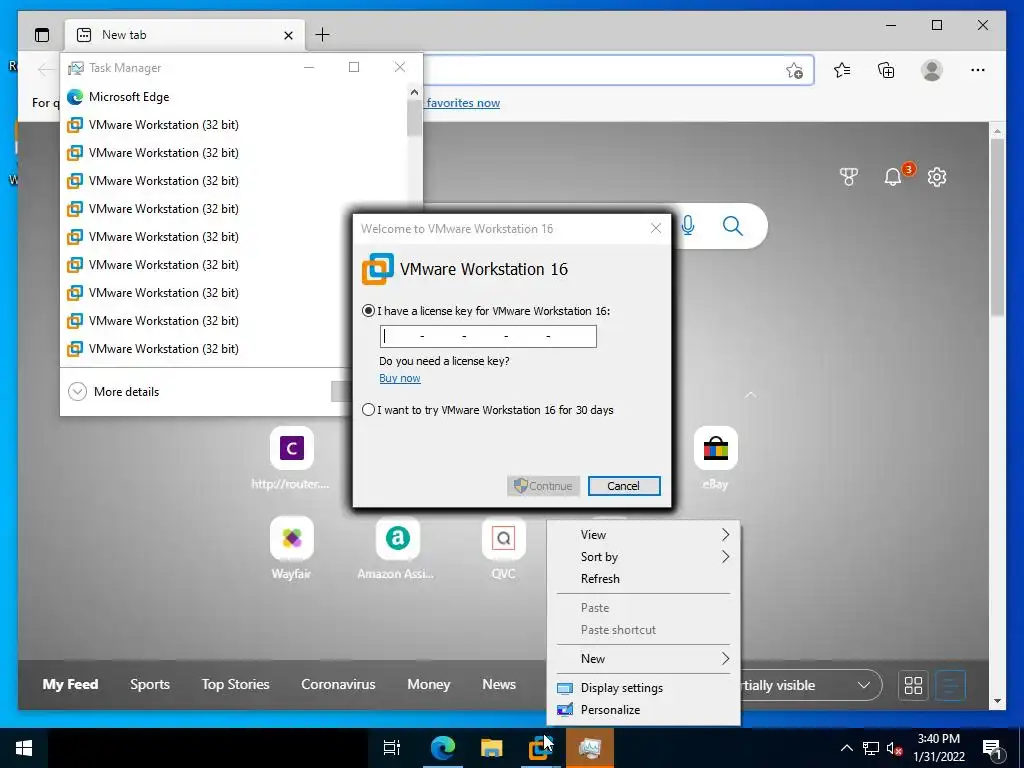This screenshot has height=768, width=1024.
Task: Select 30 days trial radio option
Action: pos(368,410)
